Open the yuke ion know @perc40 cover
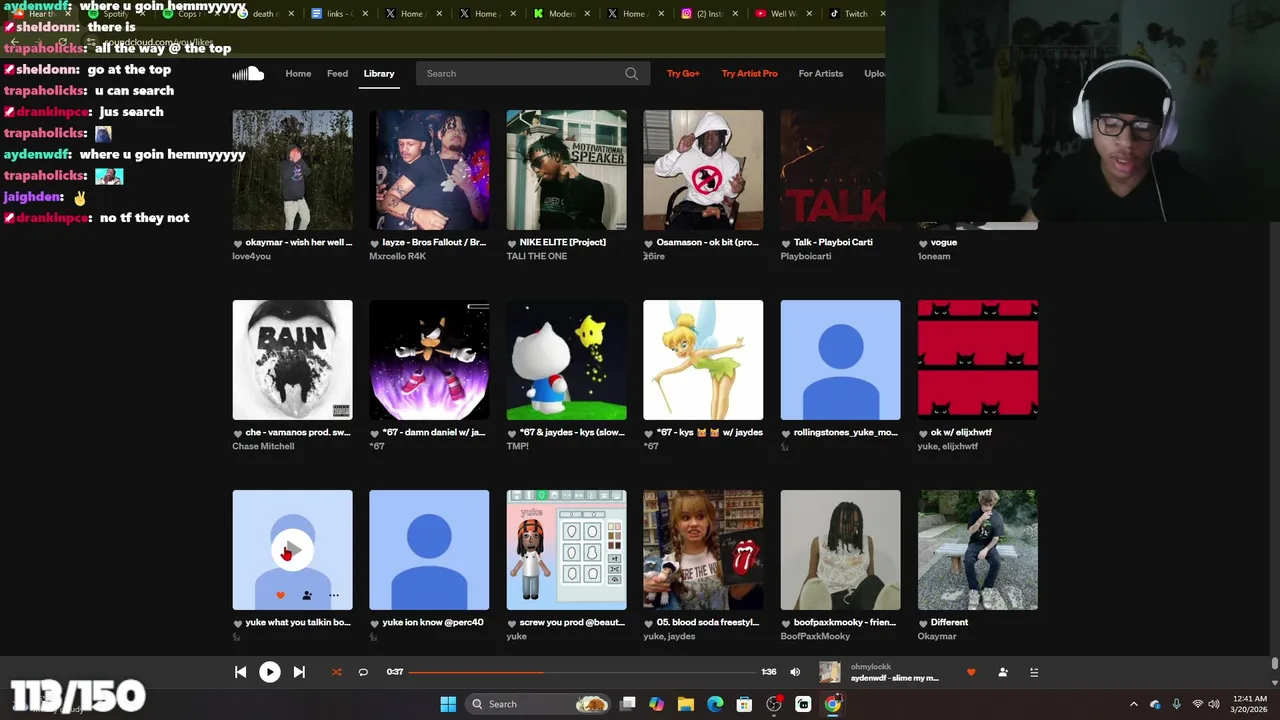Image resolution: width=1280 pixels, height=720 pixels. 429,550
